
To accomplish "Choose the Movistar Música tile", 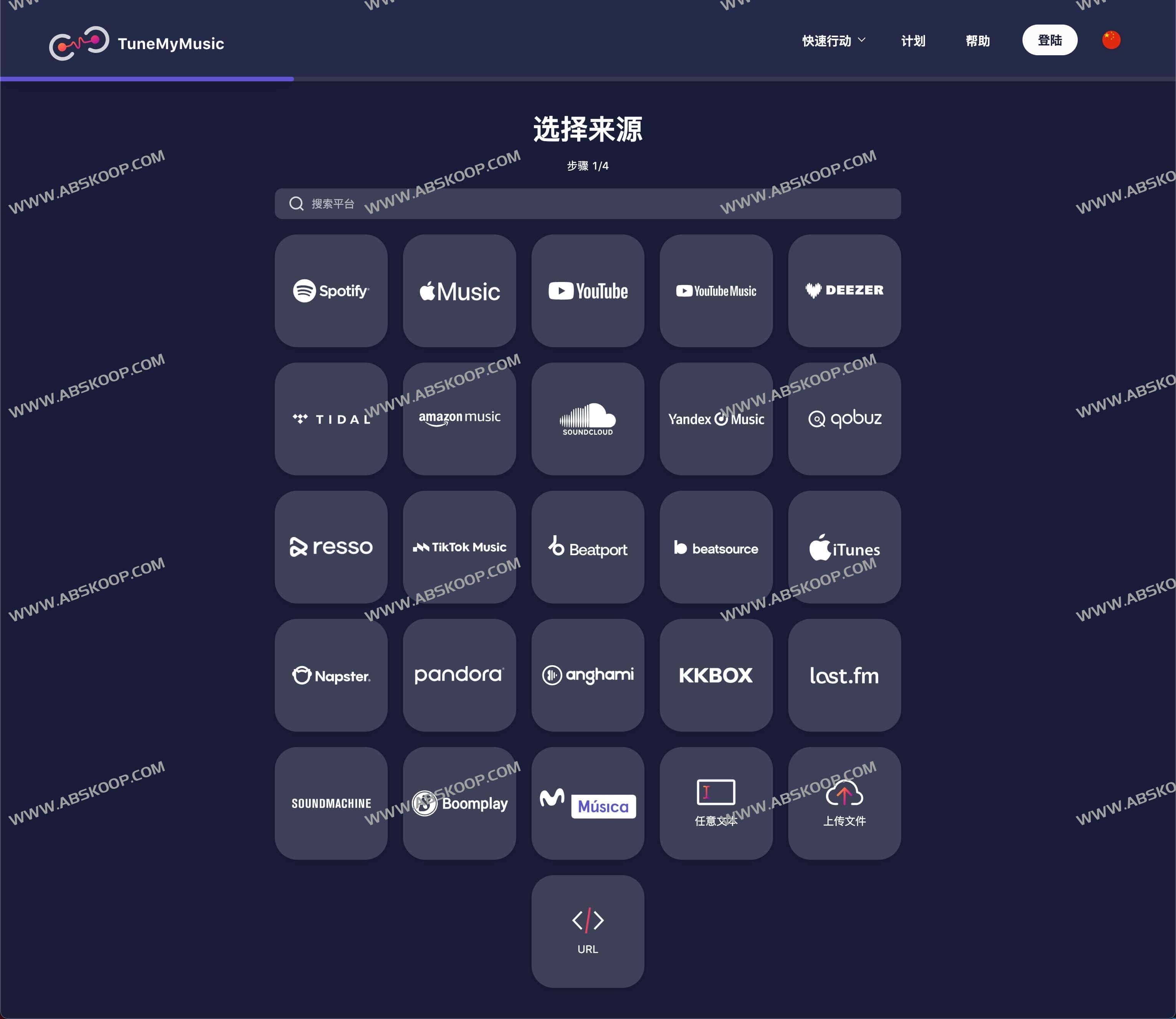I will tap(588, 803).
